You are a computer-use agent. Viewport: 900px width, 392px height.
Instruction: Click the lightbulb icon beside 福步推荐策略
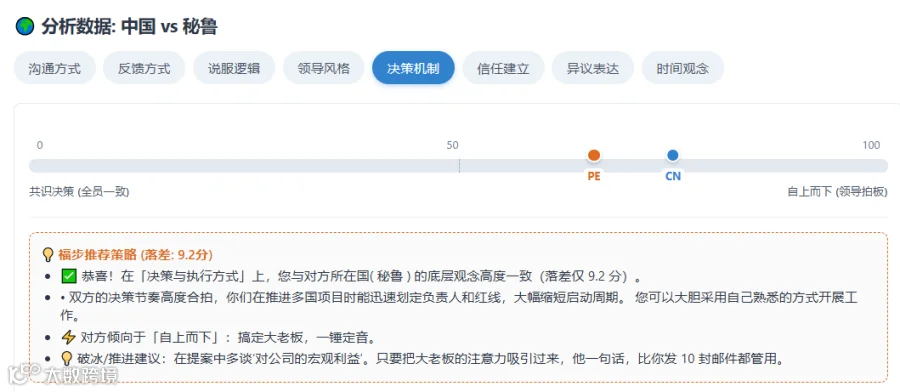pos(49,254)
